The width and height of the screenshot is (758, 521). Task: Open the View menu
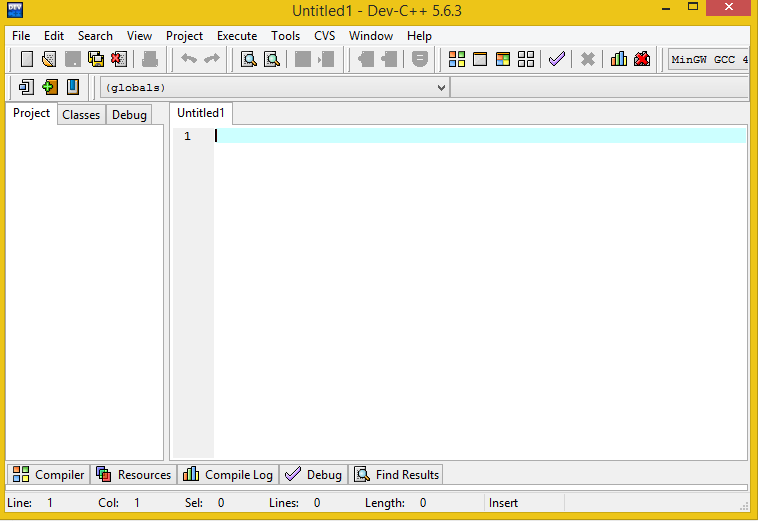(x=139, y=36)
